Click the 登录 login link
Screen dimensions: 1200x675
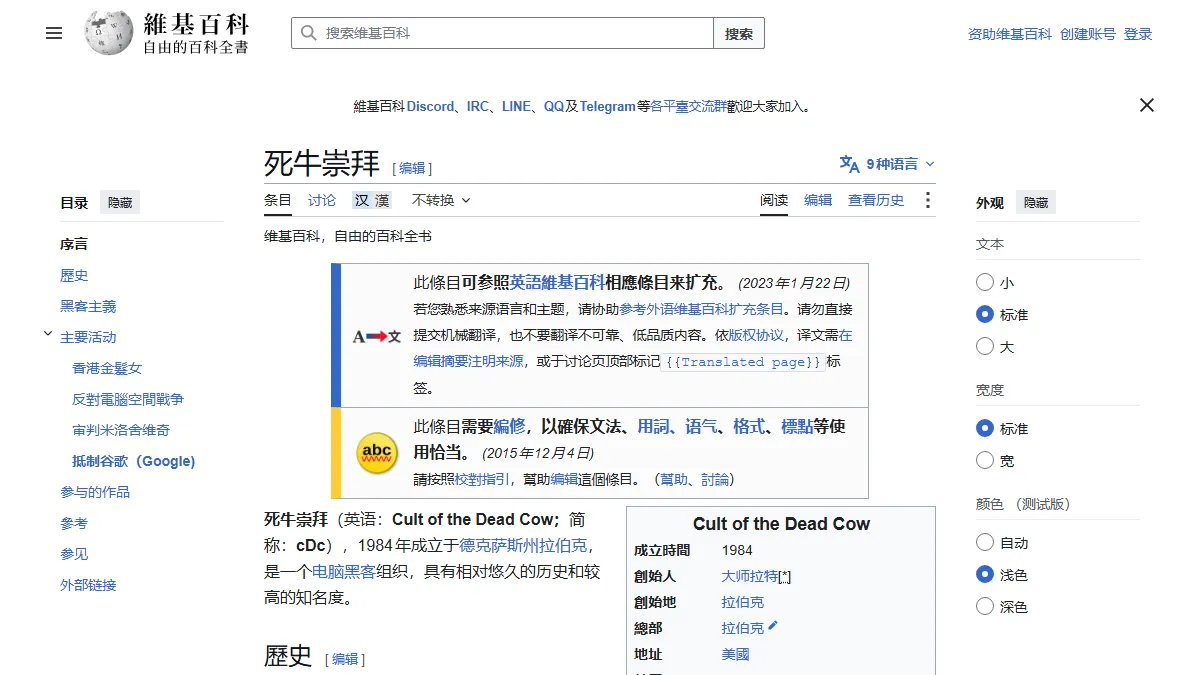tap(1138, 34)
